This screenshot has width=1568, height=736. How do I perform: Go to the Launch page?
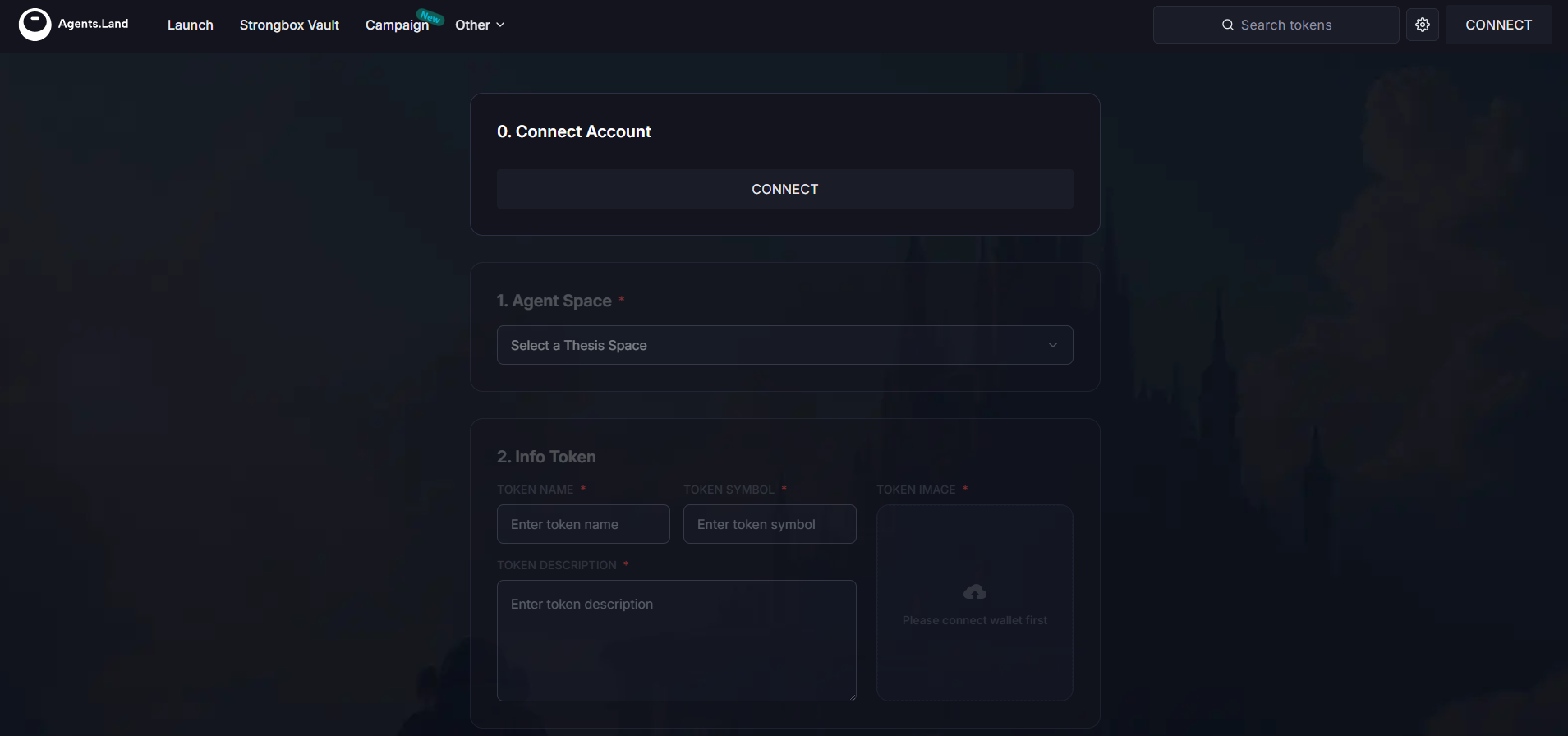point(190,25)
